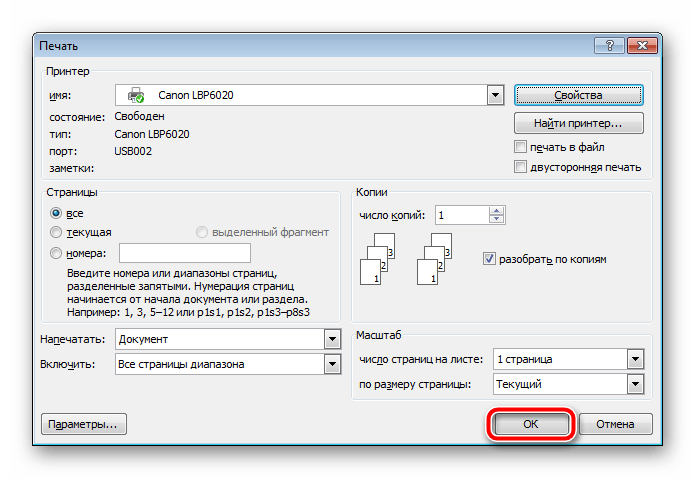The width and height of the screenshot is (695, 478).
Task: Open 'по размеру страницы' dropdown
Action: pyautogui.click(x=634, y=384)
